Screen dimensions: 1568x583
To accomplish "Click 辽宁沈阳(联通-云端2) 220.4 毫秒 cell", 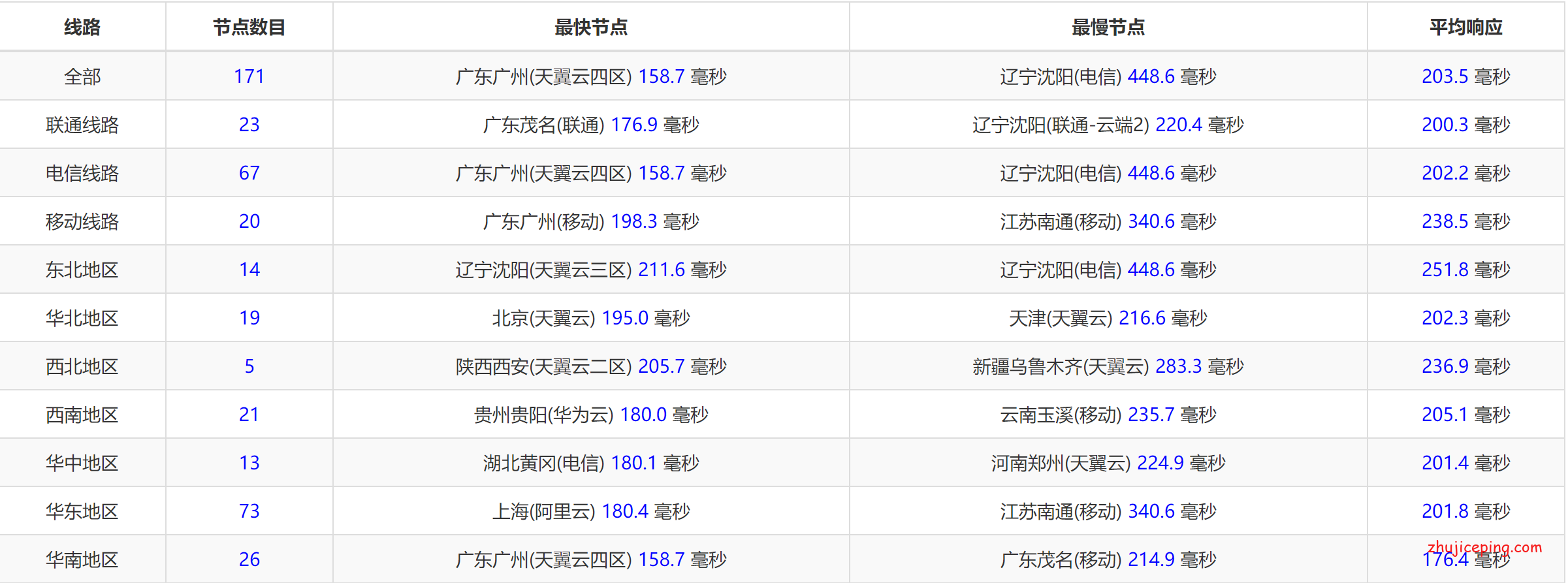I will 1108,125.
